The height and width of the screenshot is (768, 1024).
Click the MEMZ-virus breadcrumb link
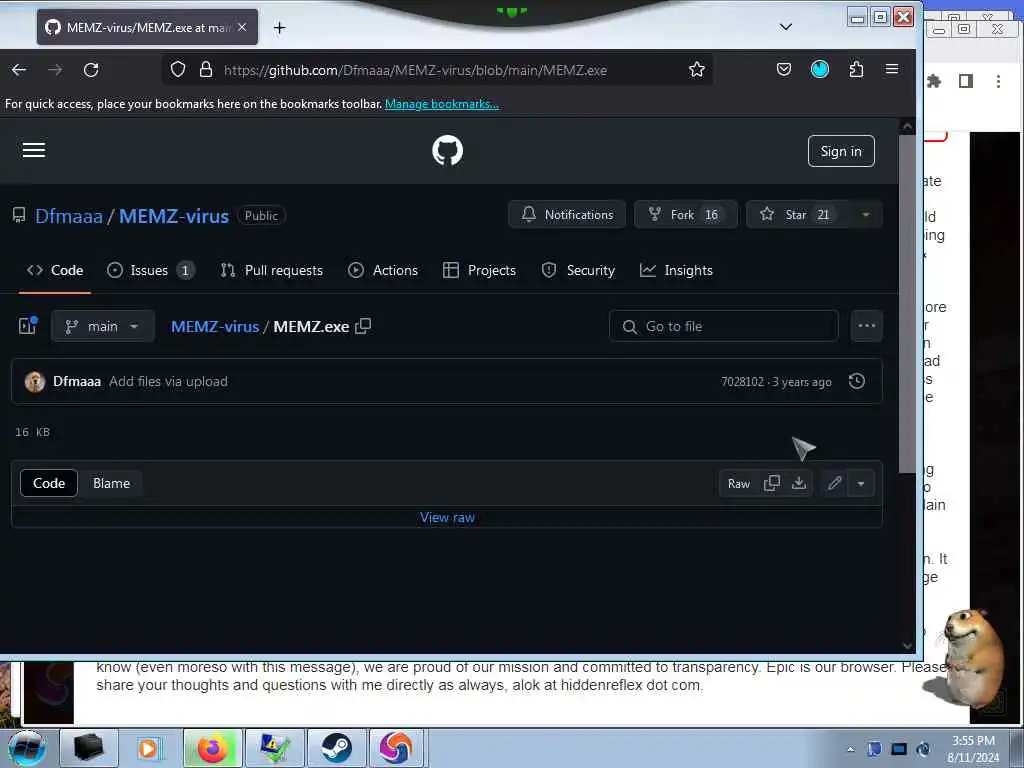pyautogui.click(x=215, y=327)
